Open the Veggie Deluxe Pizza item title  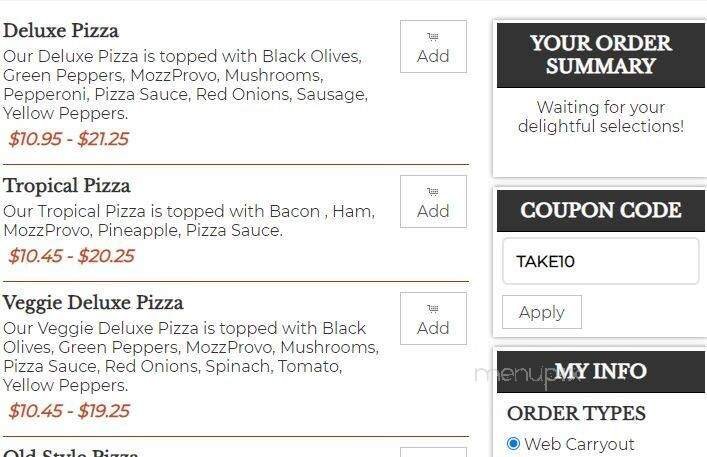tap(93, 303)
